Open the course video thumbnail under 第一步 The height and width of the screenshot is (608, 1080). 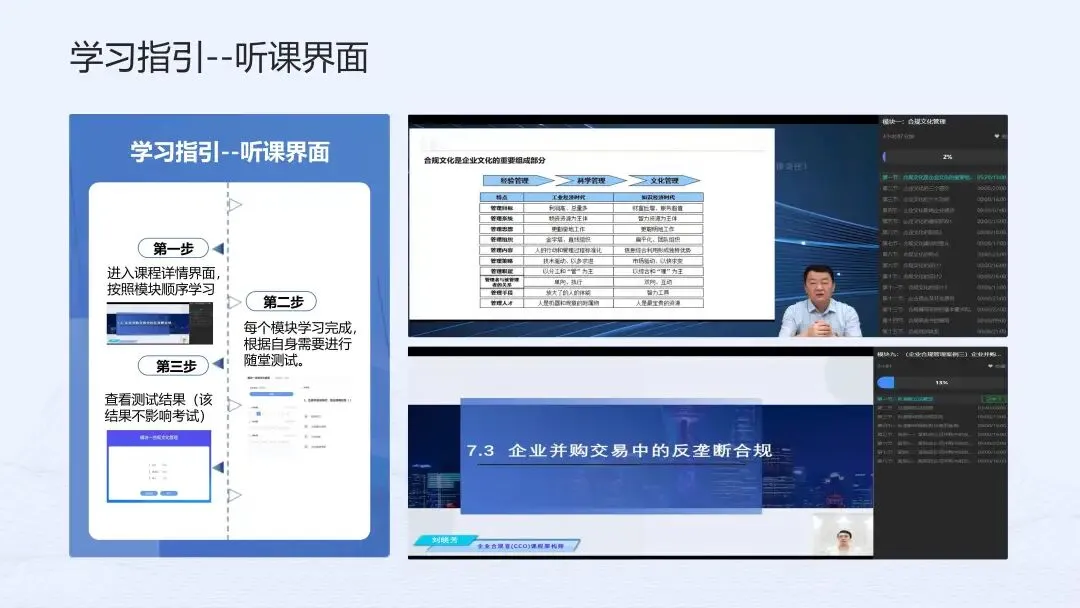click(x=160, y=324)
